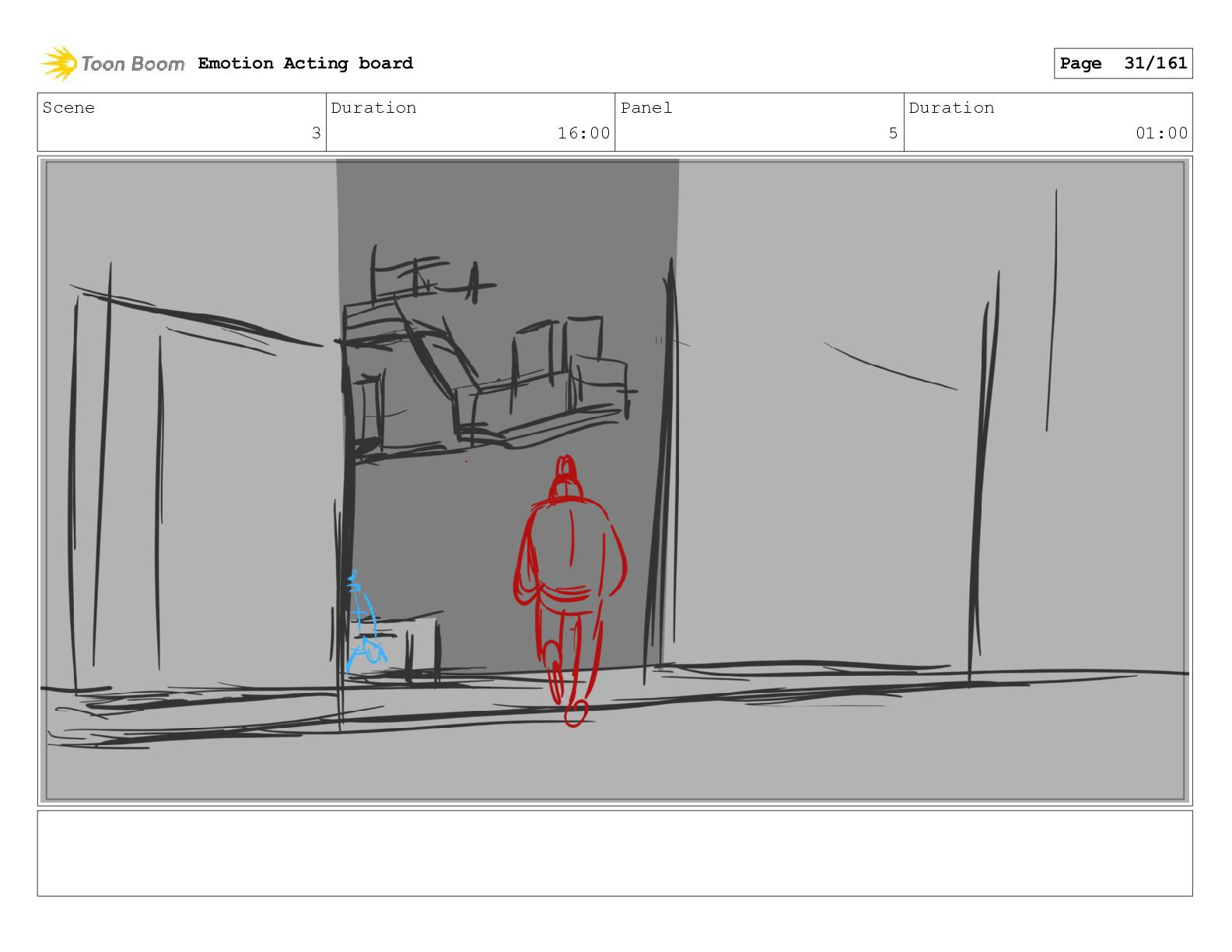
Task: Click the scene number value '3'
Action: (316, 133)
